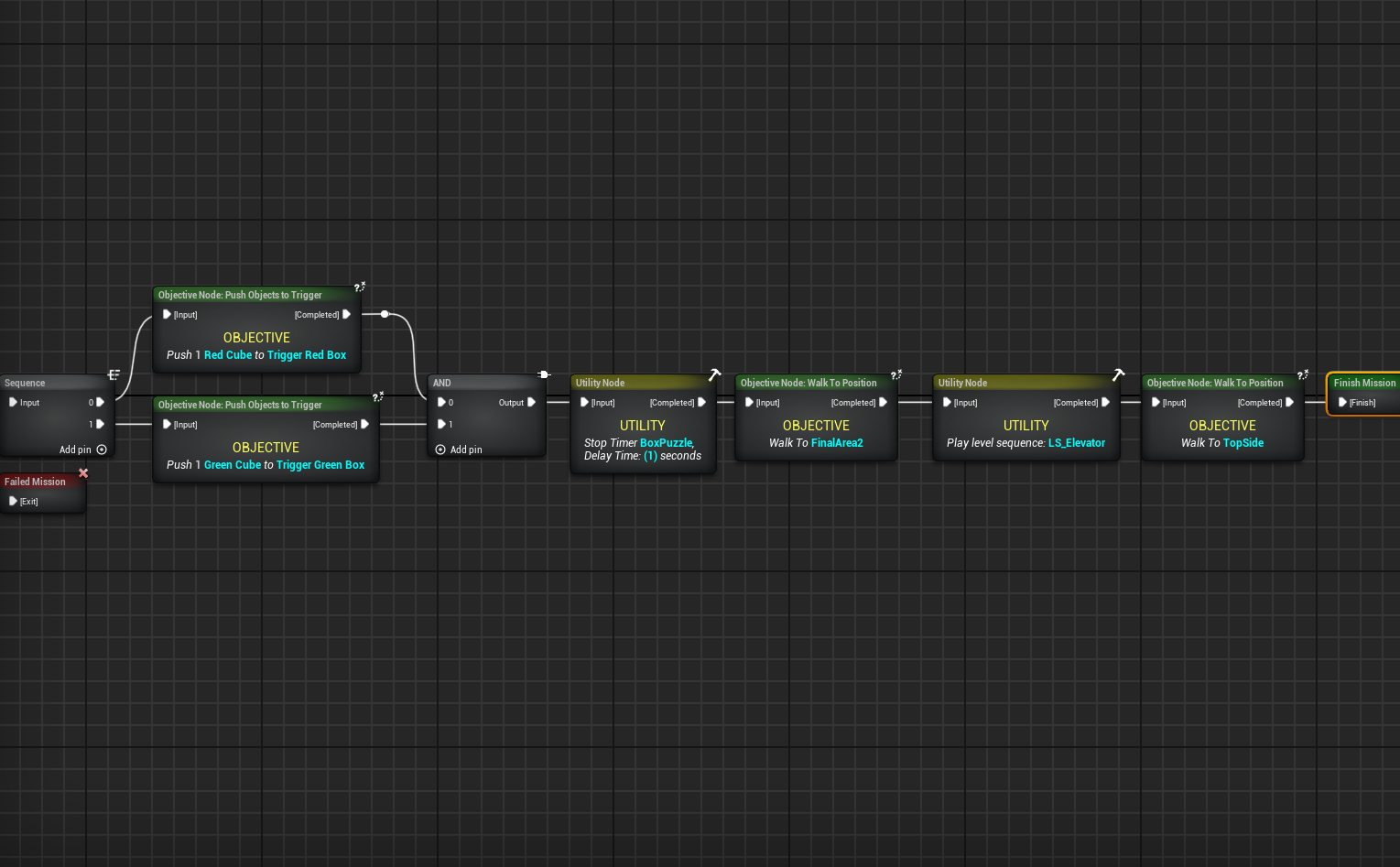Click the 'Green Cube' reference text
This screenshot has height=867, width=1400.
tap(233, 465)
